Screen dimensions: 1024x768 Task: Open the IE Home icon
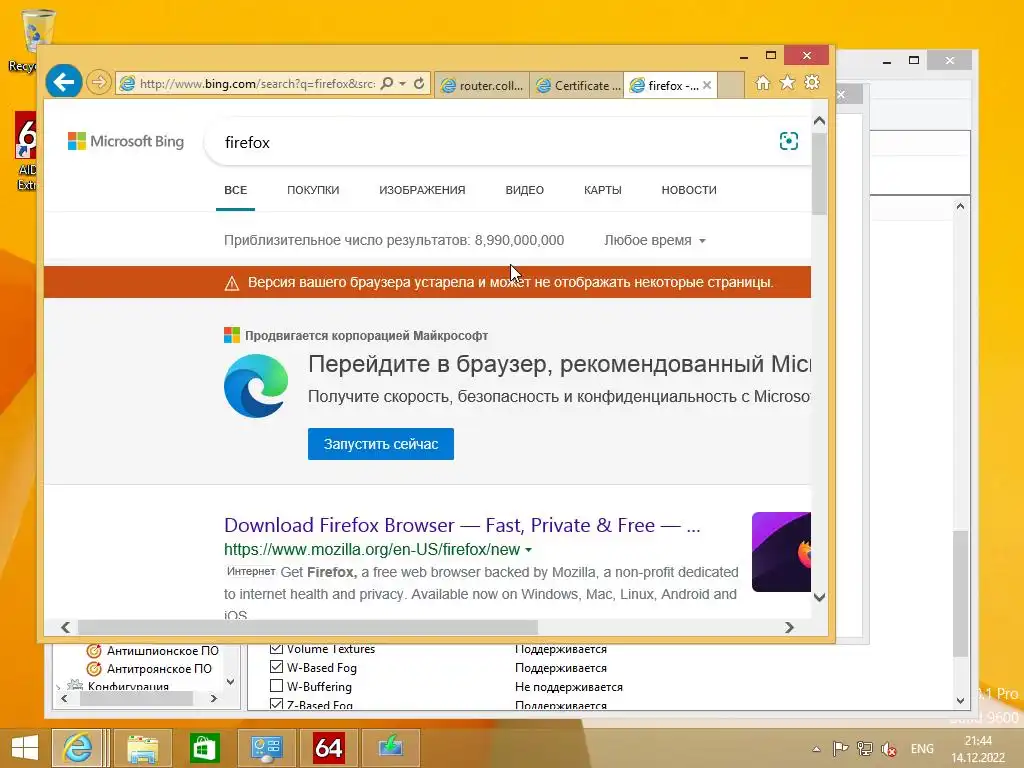click(x=763, y=83)
